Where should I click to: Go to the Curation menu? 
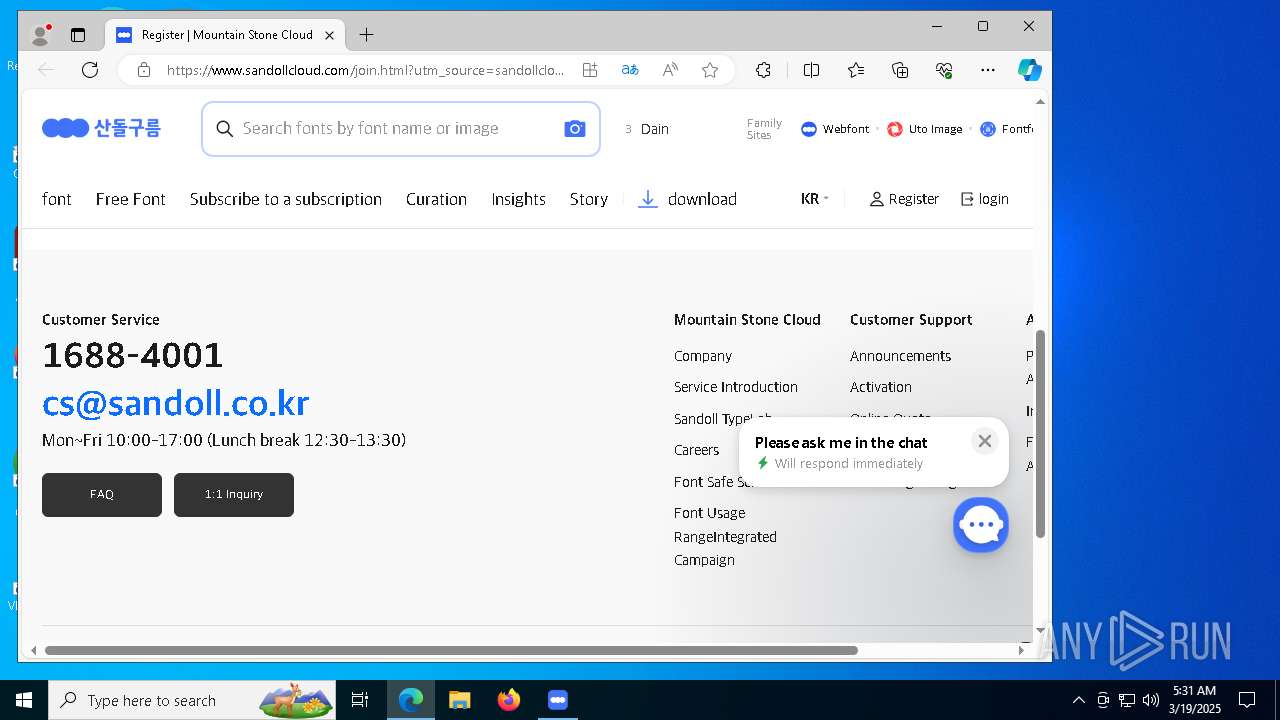click(x=436, y=199)
